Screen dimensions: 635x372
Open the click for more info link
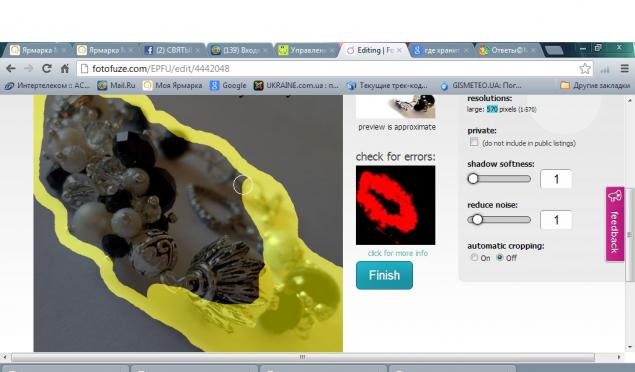398,253
